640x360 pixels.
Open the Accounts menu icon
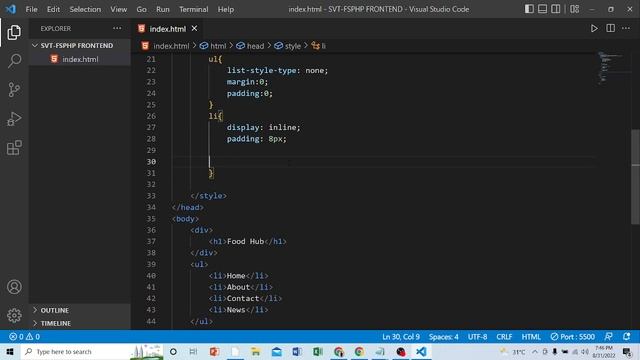[14, 287]
